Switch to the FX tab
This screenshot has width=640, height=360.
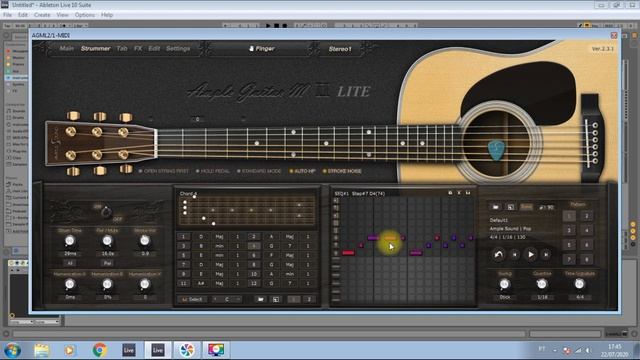pos(138,48)
